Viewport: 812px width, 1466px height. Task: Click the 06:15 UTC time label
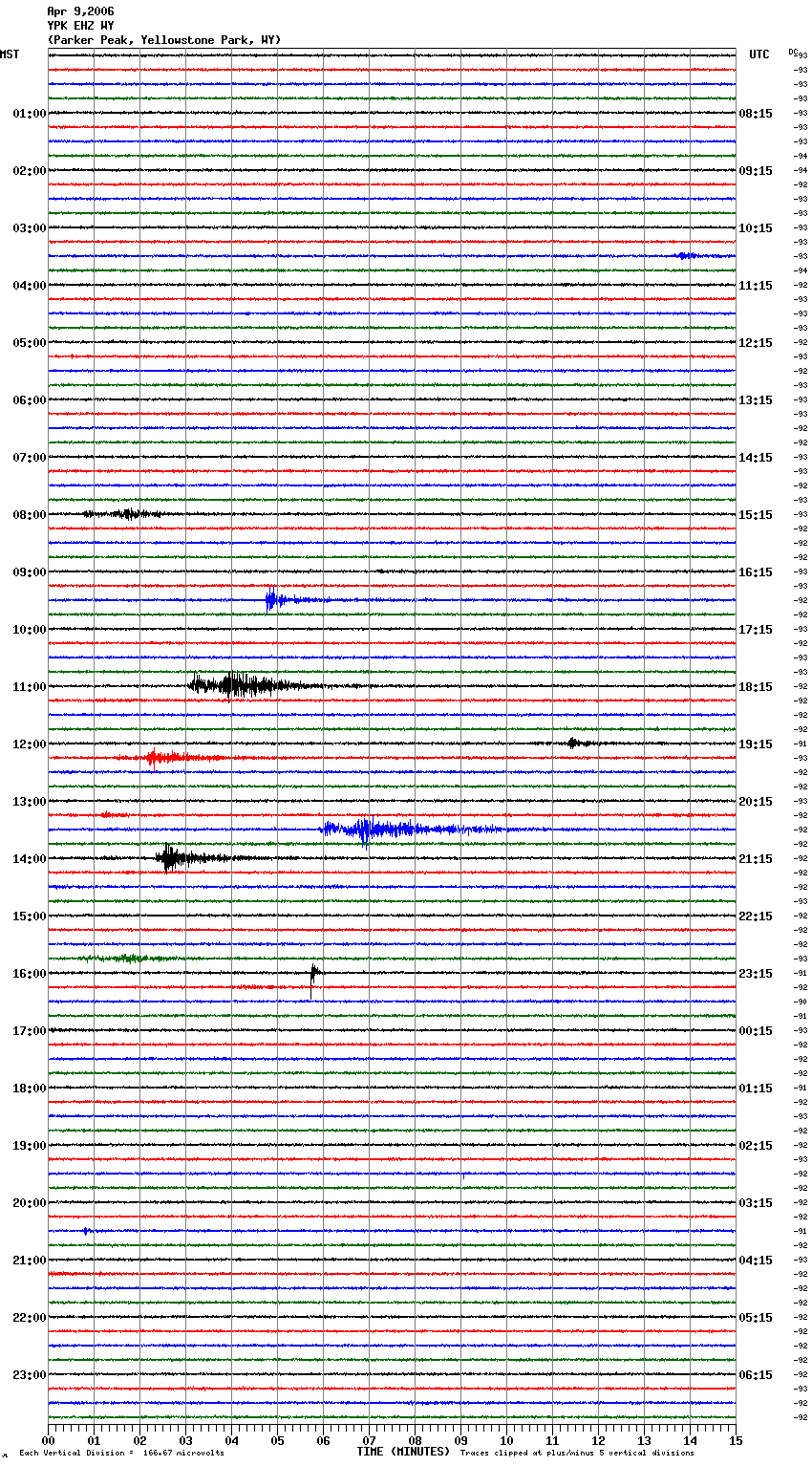point(756,1375)
